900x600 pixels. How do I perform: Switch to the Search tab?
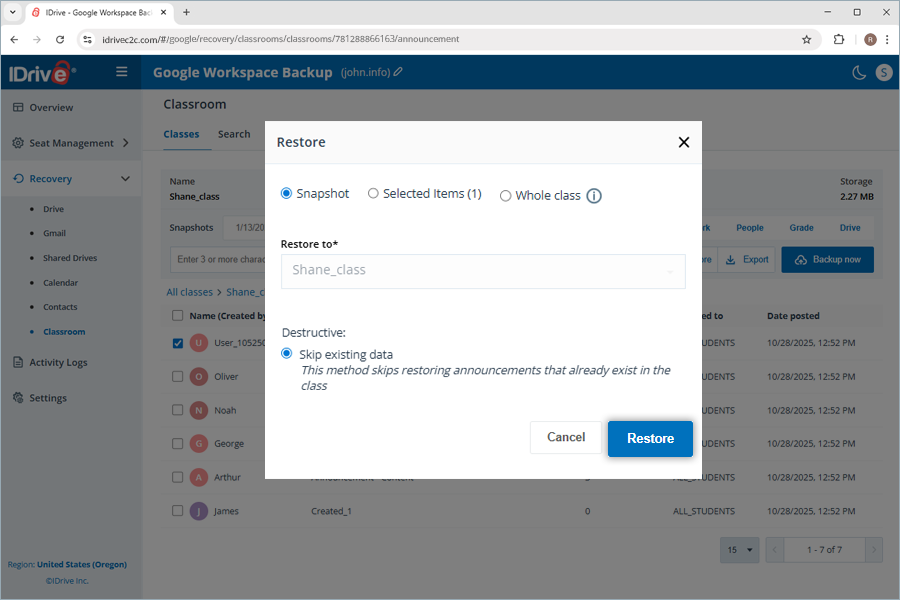point(234,134)
